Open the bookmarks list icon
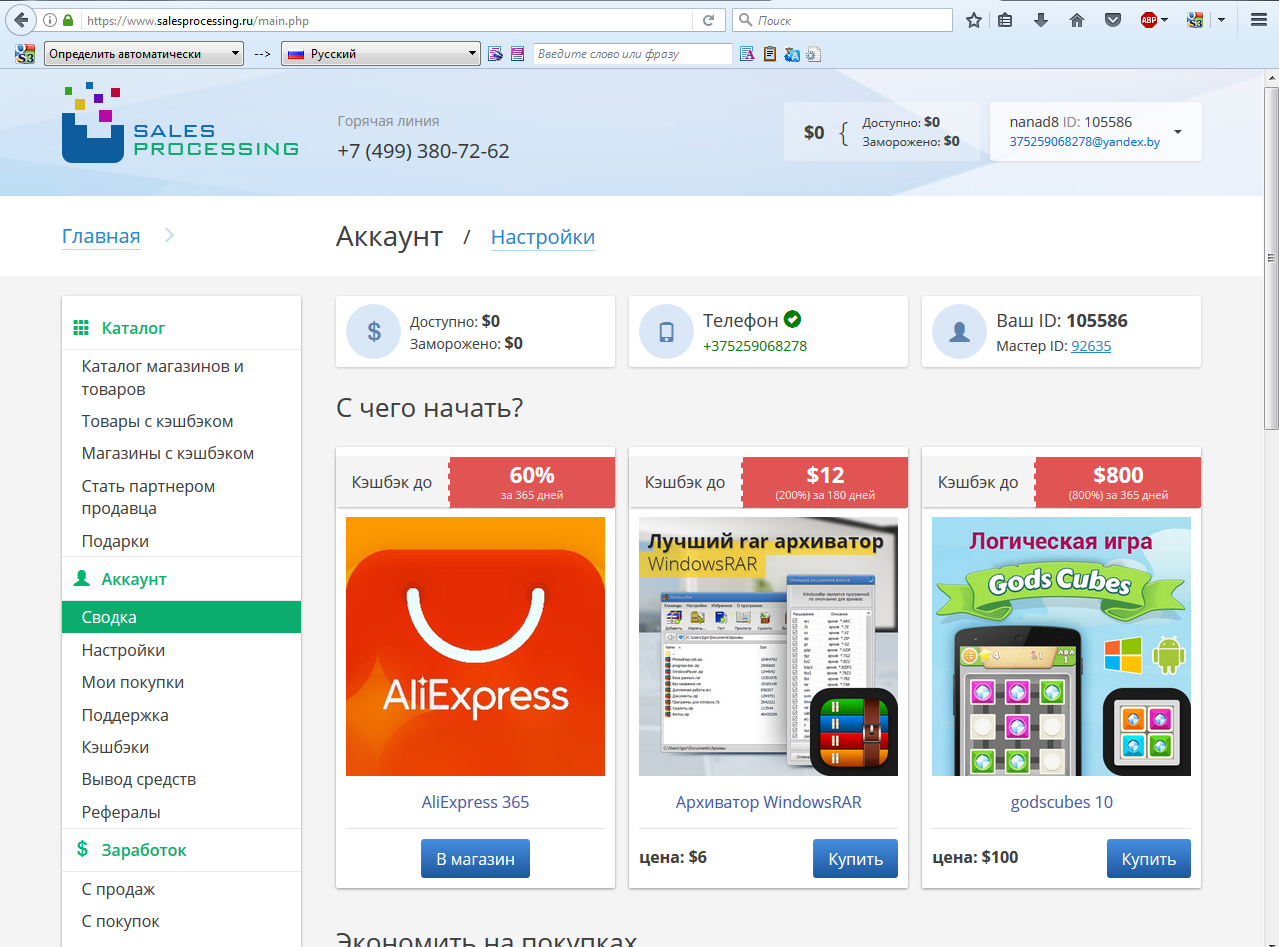 1006,20
